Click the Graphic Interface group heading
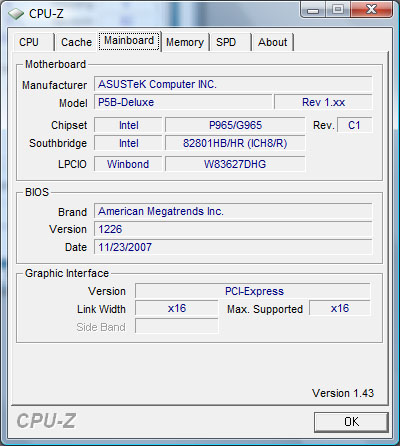 click(x=67, y=273)
